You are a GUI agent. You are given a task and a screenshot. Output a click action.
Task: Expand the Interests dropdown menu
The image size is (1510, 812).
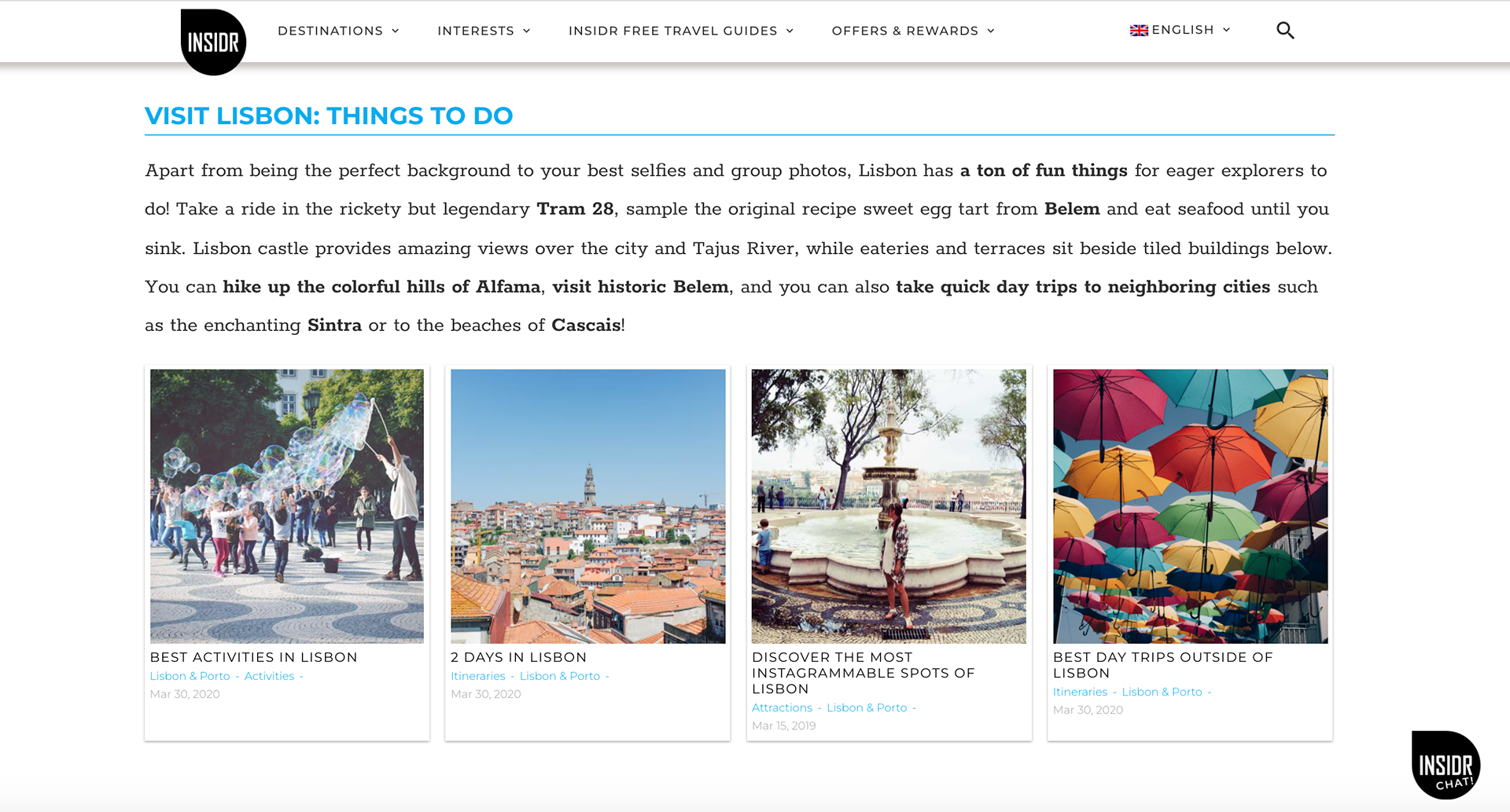484,31
